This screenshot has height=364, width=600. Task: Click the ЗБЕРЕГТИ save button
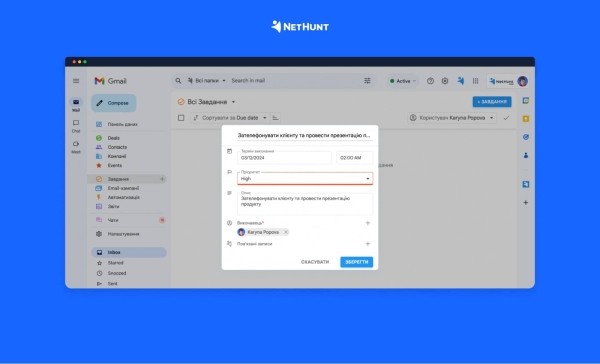pyautogui.click(x=357, y=262)
